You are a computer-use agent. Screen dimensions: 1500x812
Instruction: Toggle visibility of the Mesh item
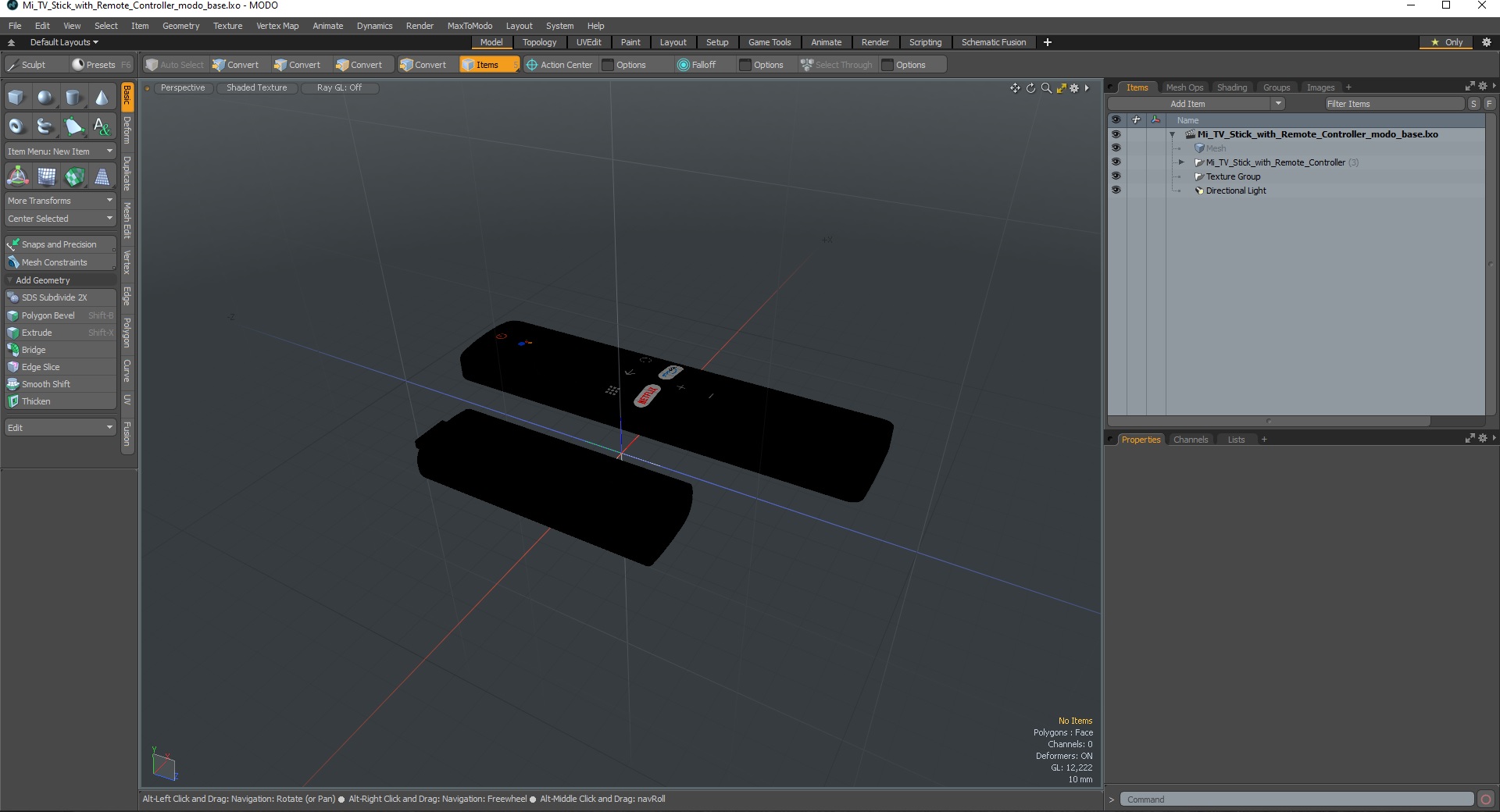tap(1116, 148)
